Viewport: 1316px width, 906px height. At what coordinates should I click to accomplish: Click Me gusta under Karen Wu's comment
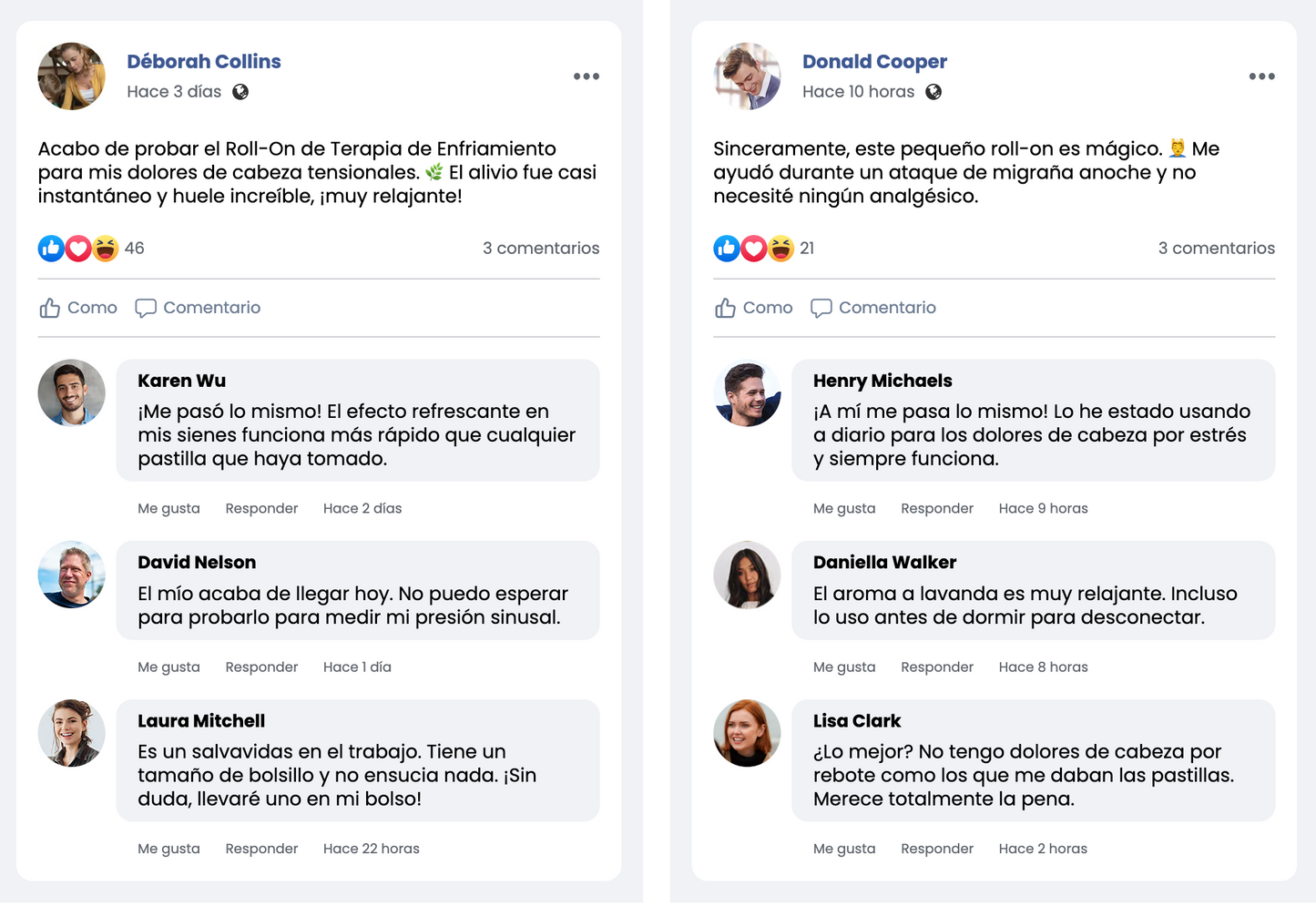click(168, 508)
